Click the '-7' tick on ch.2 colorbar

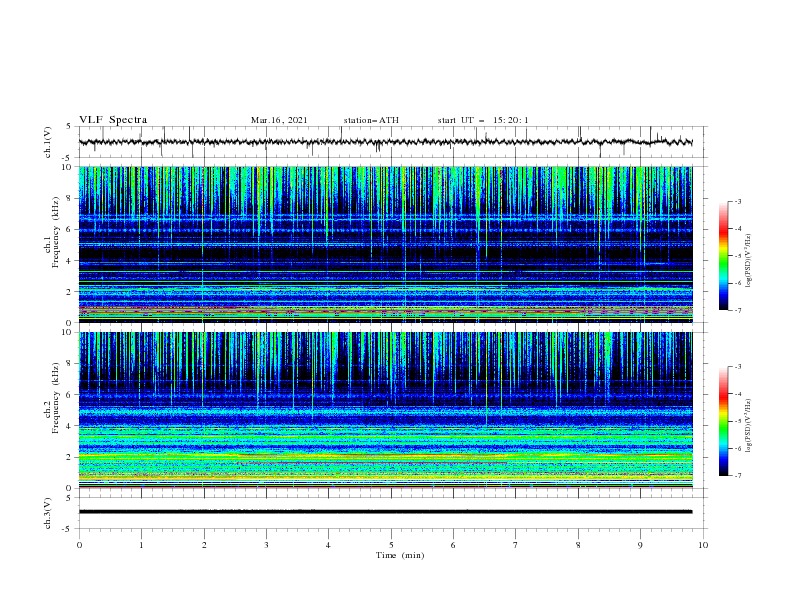pos(737,476)
